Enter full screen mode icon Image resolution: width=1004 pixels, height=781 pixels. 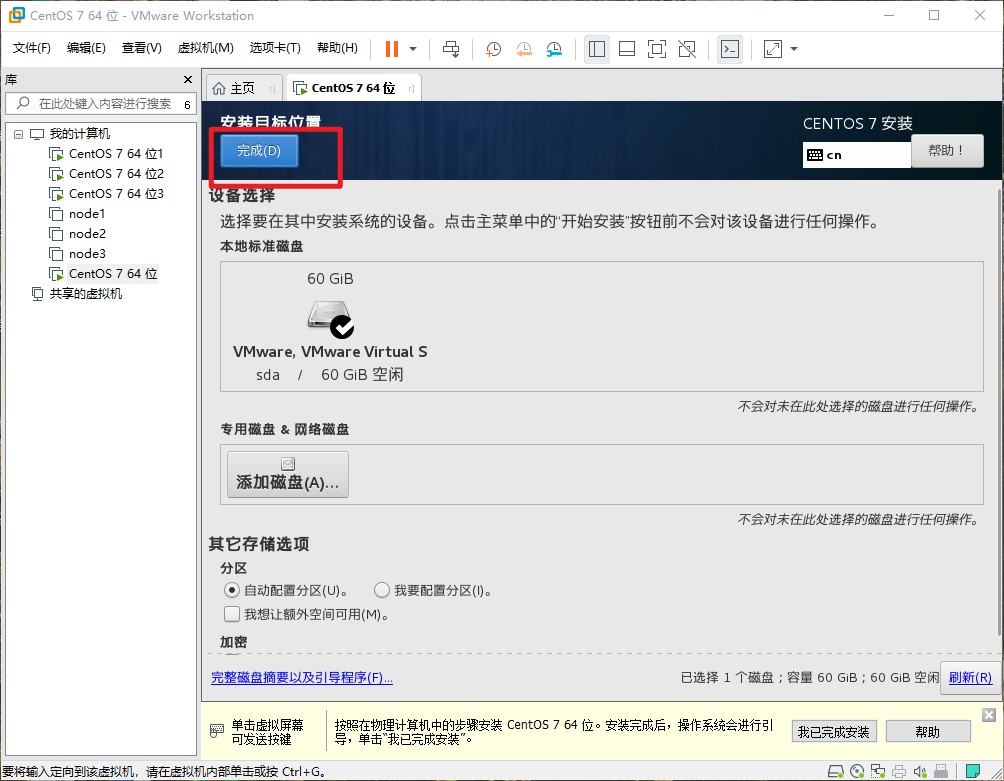pos(657,49)
